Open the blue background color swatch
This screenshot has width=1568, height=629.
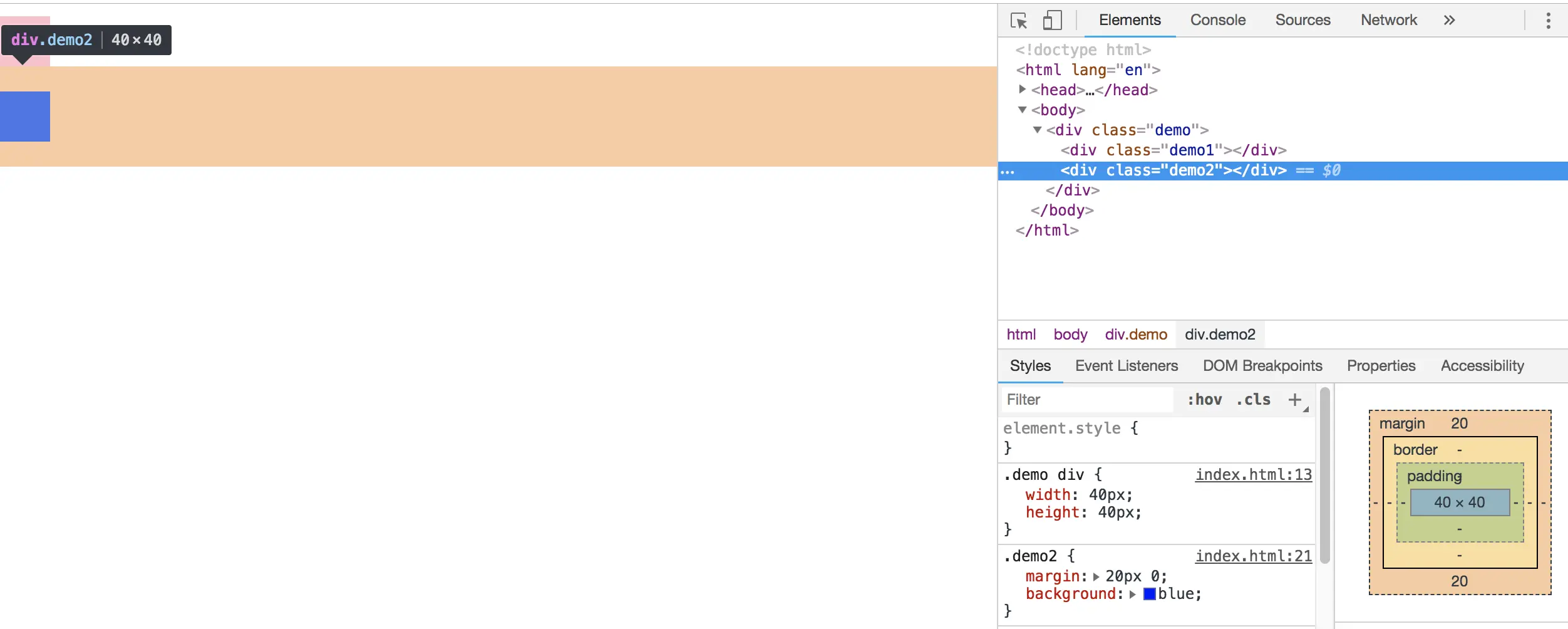tap(1149, 594)
